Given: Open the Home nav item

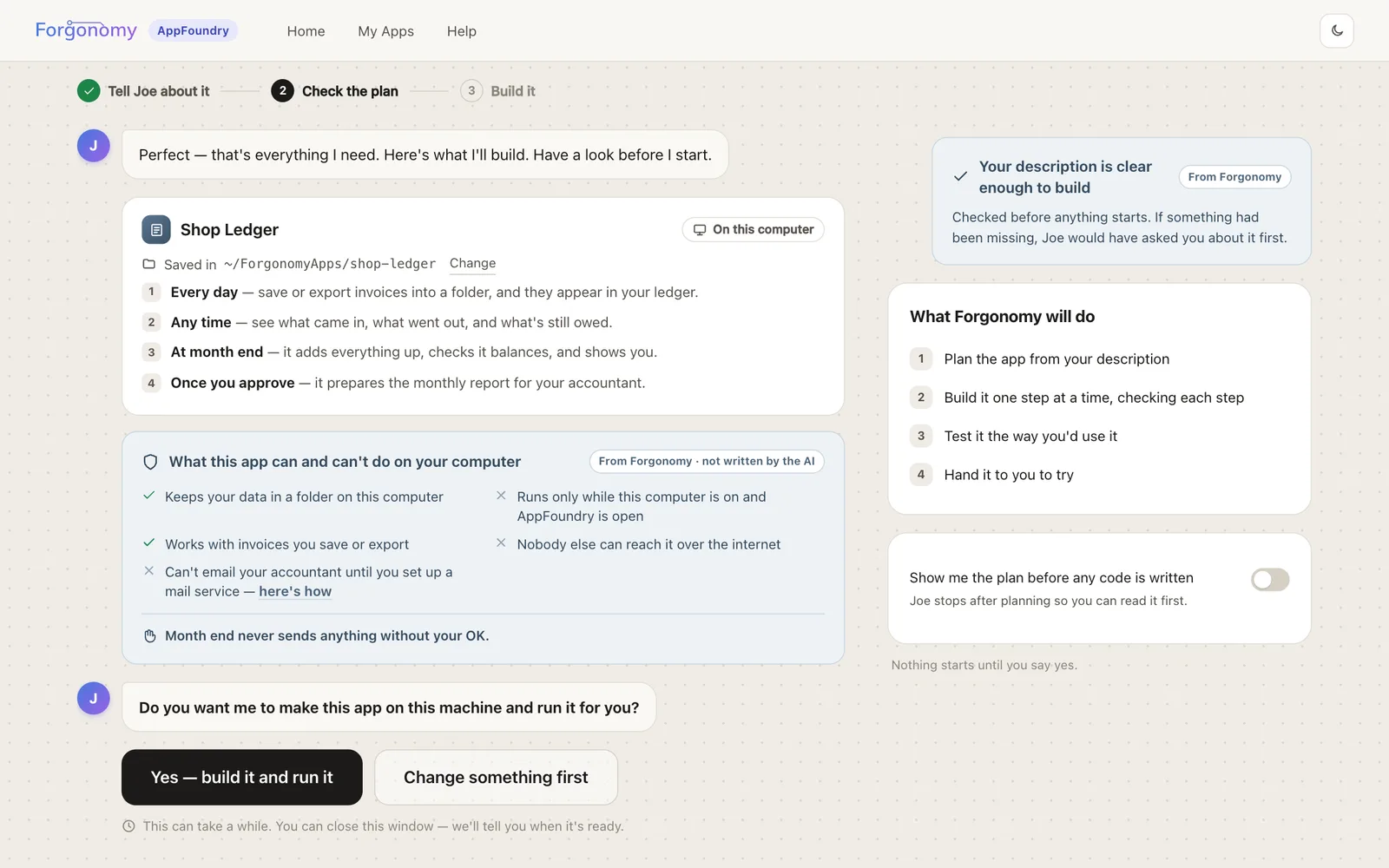Looking at the screenshot, I should 306,31.
